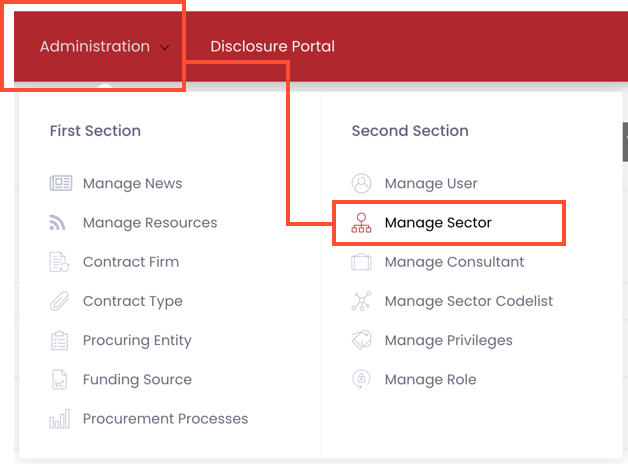The image size is (628, 464).
Task: Click the network nodes icon beside Sector Codelist
Action: click(x=361, y=301)
